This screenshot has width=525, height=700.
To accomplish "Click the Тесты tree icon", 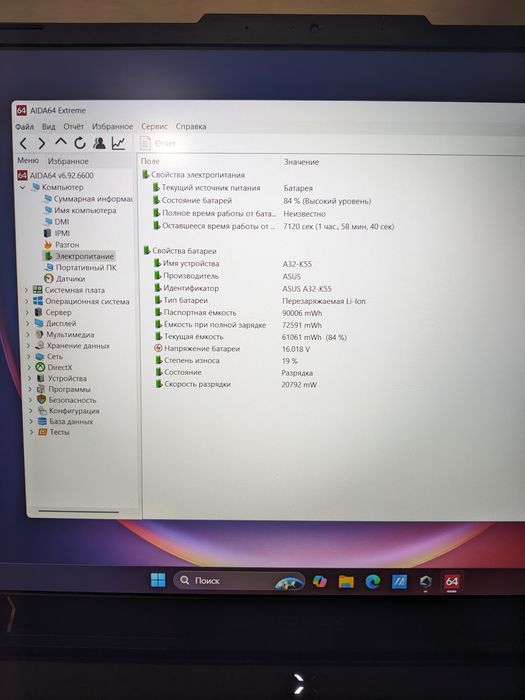I will click(43, 432).
